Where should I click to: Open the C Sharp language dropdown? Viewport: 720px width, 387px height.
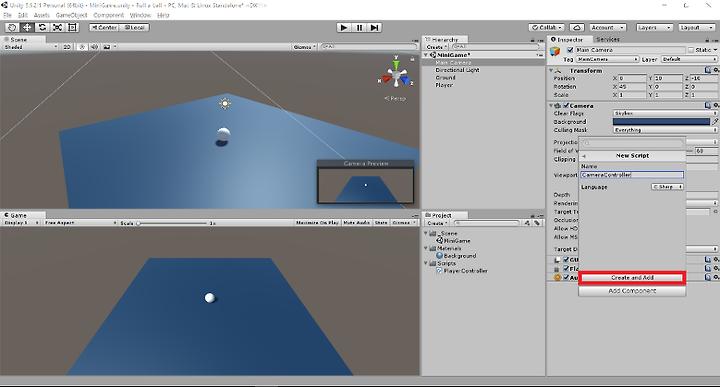(x=668, y=187)
